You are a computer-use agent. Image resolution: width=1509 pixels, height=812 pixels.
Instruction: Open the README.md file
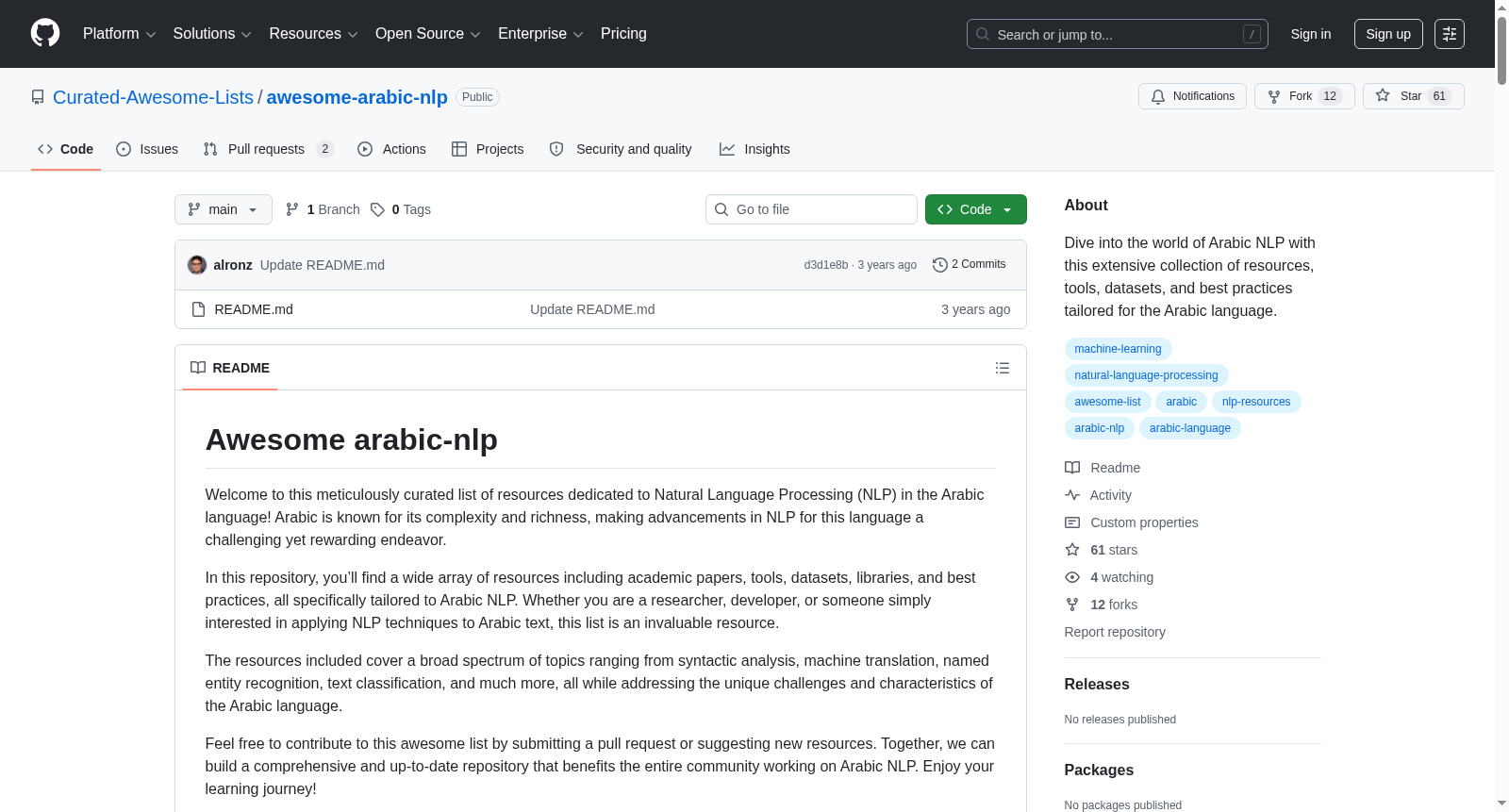[x=254, y=309]
